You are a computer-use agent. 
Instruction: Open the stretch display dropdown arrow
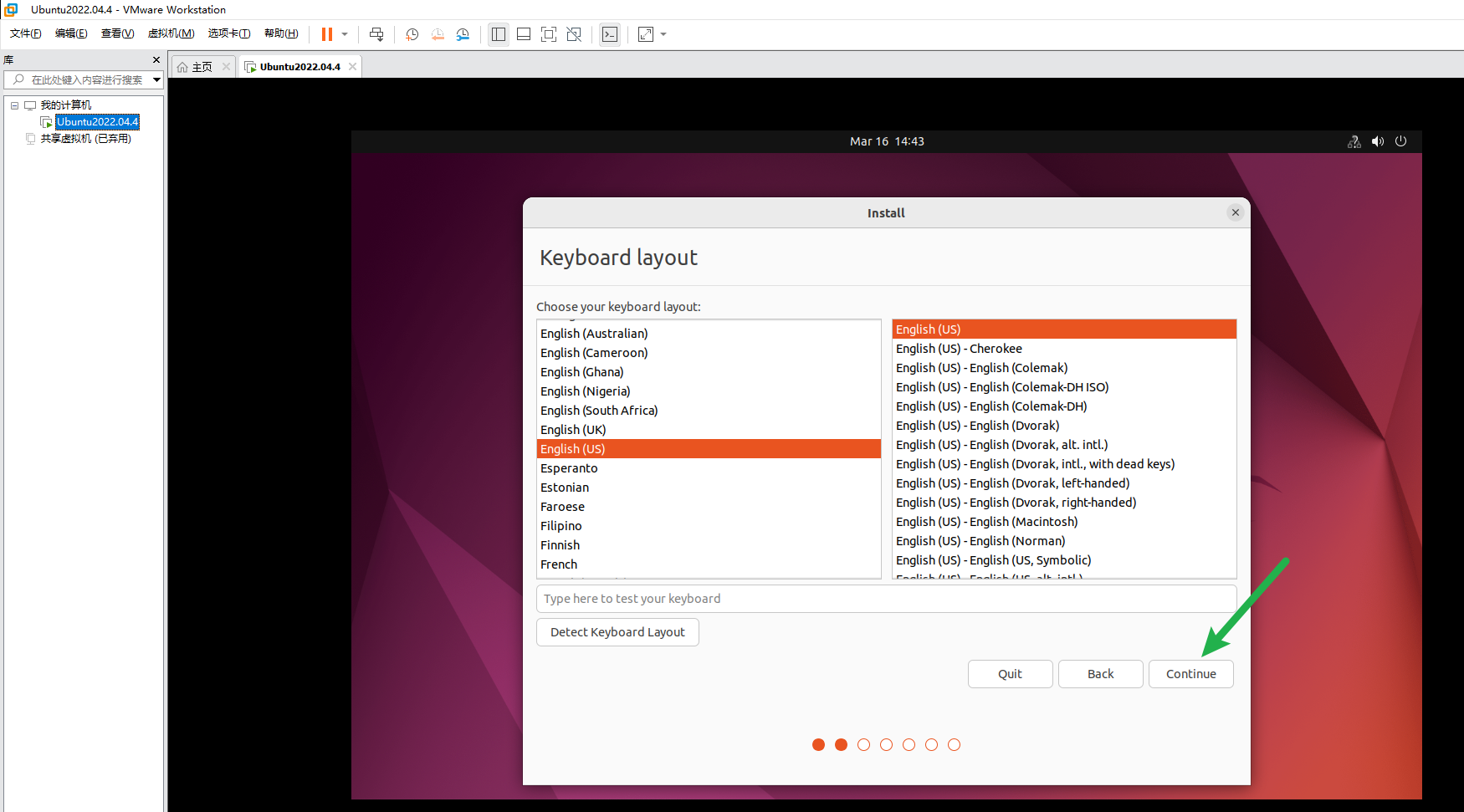pos(663,34)
